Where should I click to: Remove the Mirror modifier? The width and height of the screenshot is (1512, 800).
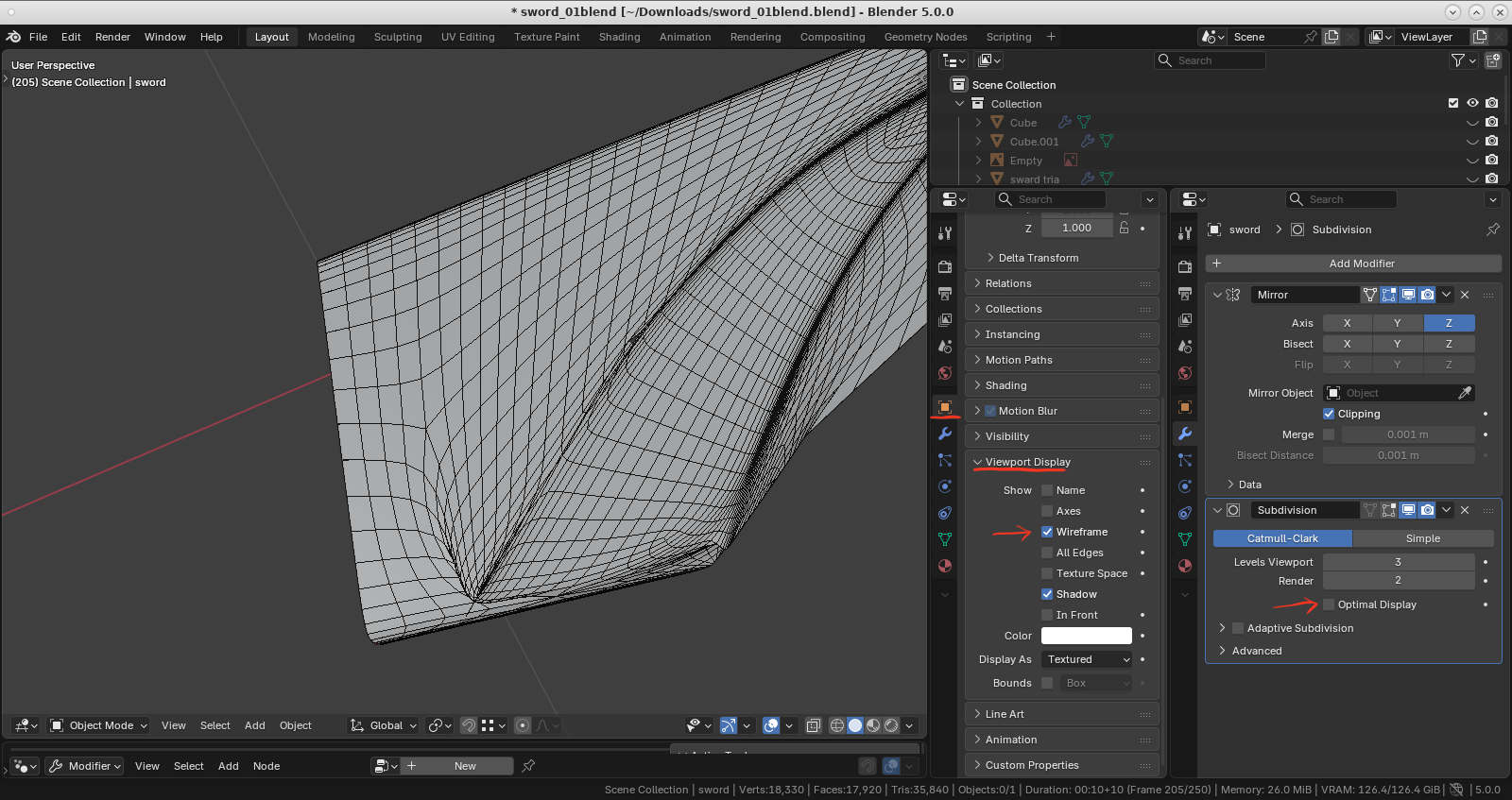pyautogui.click(x=1465, y=295)
